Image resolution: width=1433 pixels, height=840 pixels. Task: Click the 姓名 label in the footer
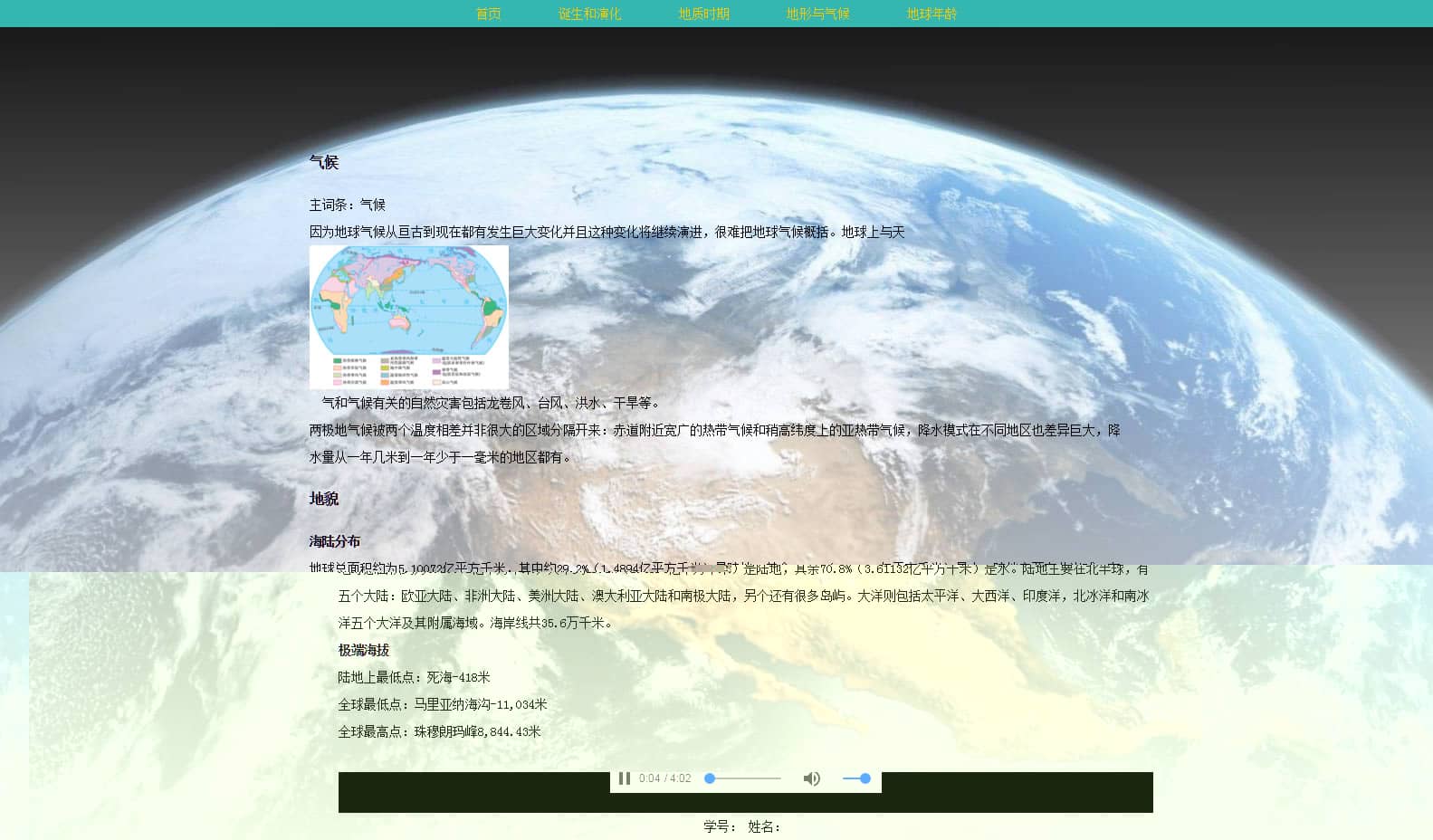(764, 826)
